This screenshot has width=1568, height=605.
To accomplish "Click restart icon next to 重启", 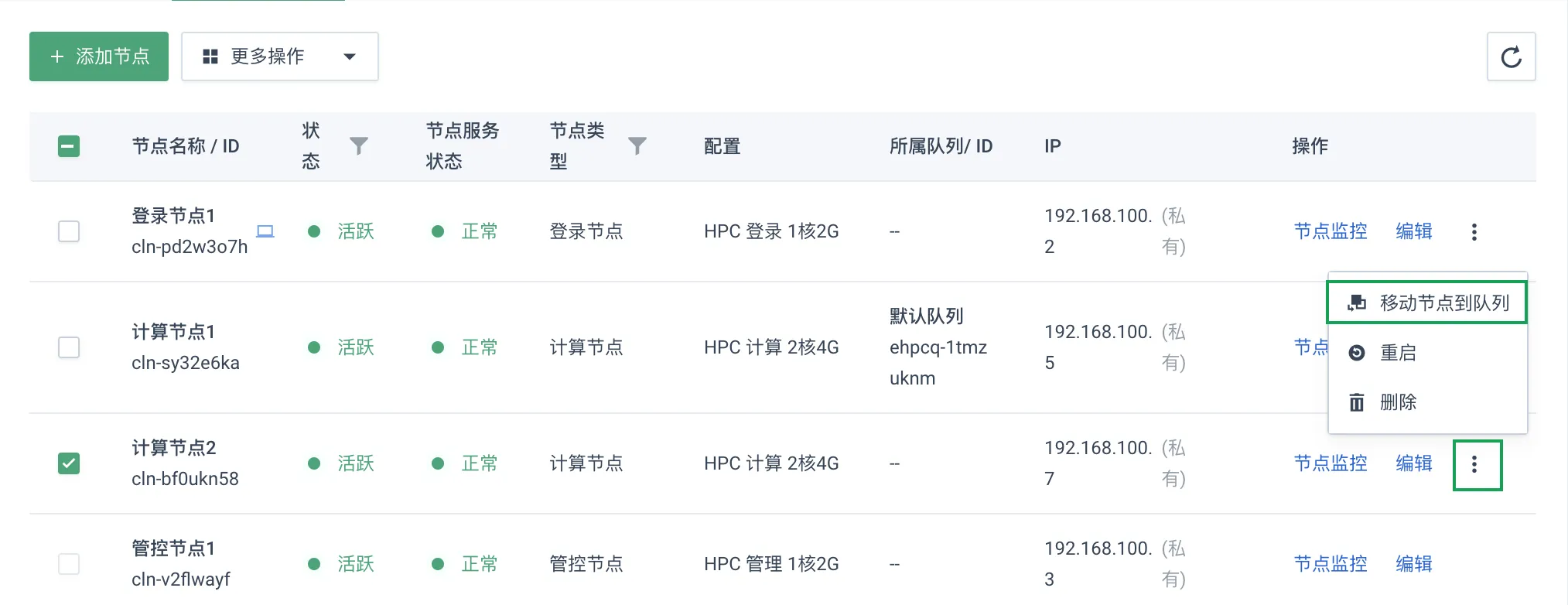I will (x=1357, y=353).
